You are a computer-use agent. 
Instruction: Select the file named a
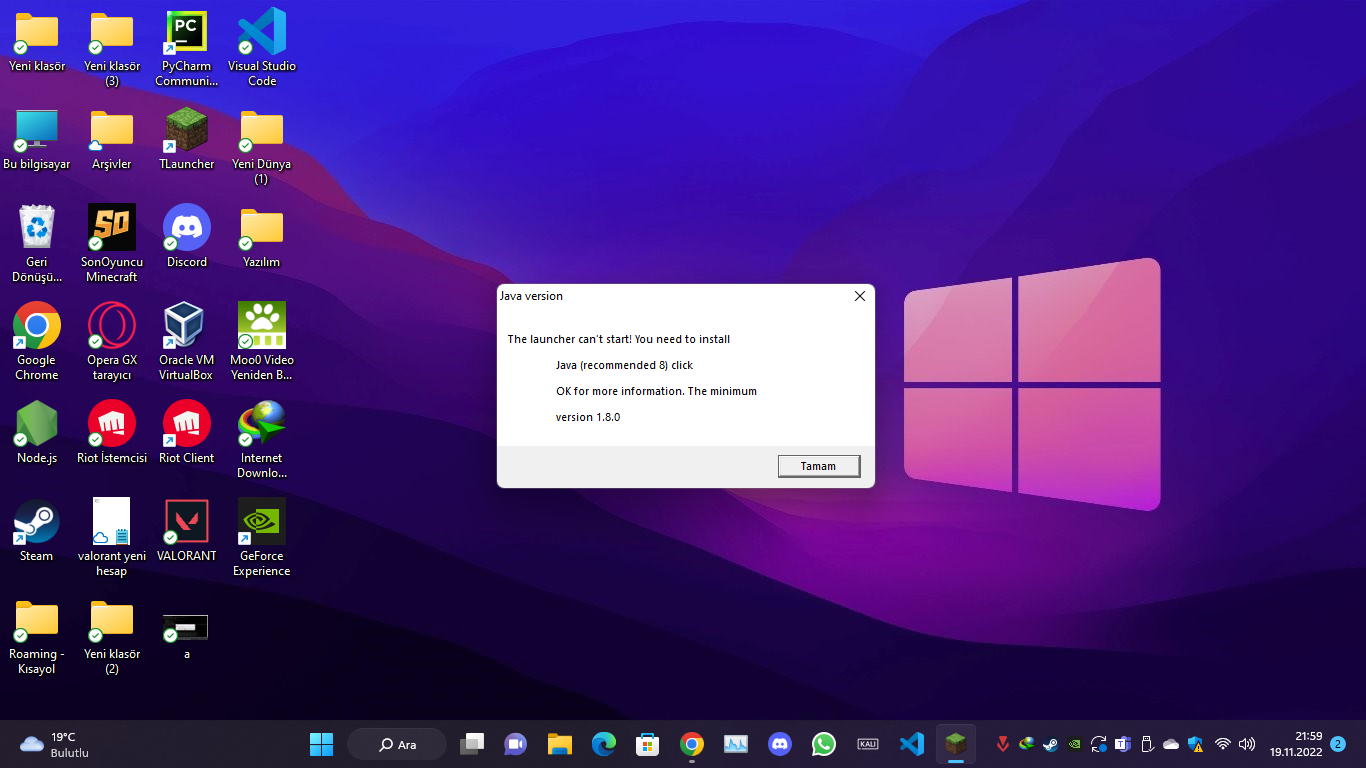point(187,635)
